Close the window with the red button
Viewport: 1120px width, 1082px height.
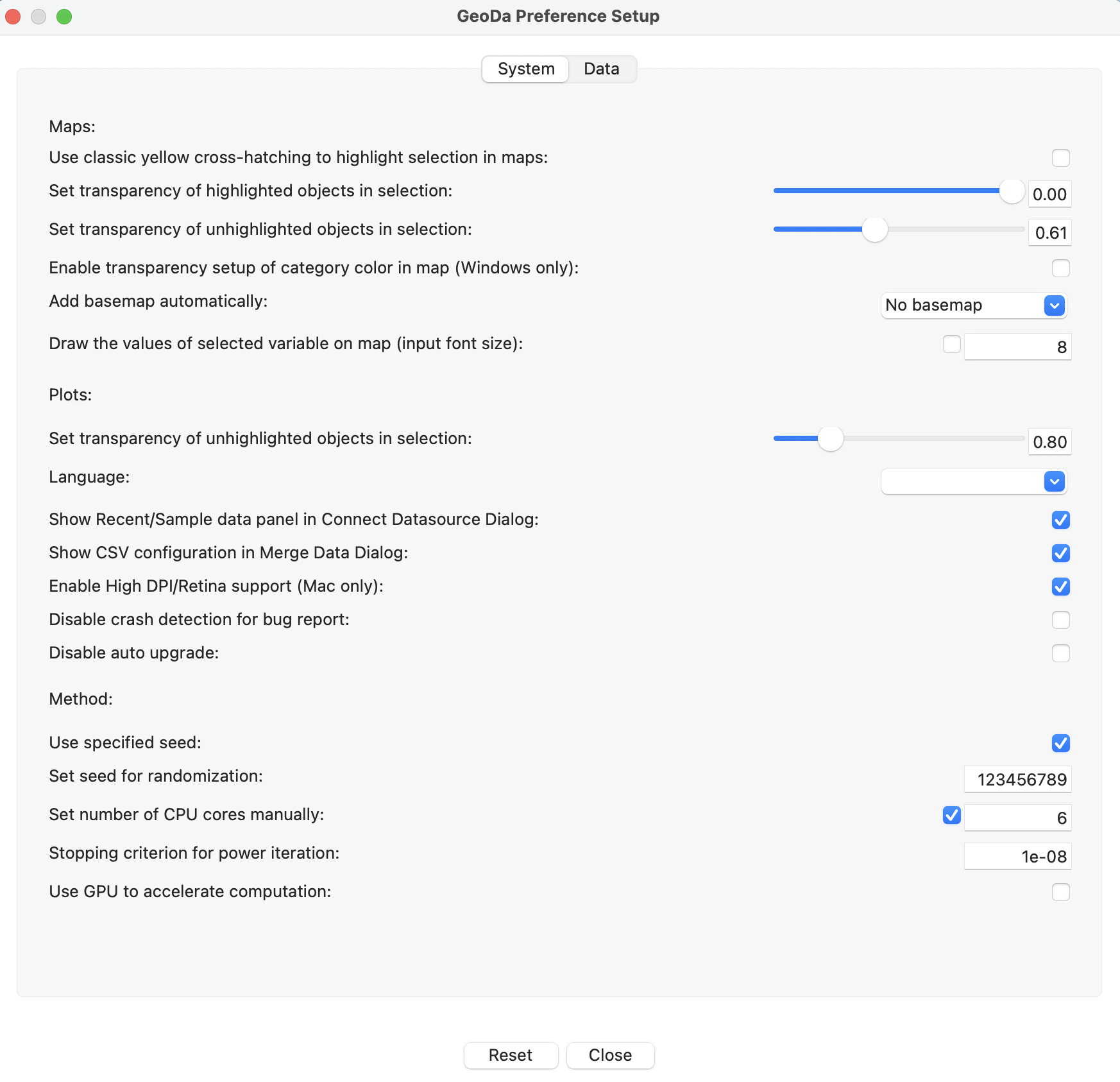(13, 17)
